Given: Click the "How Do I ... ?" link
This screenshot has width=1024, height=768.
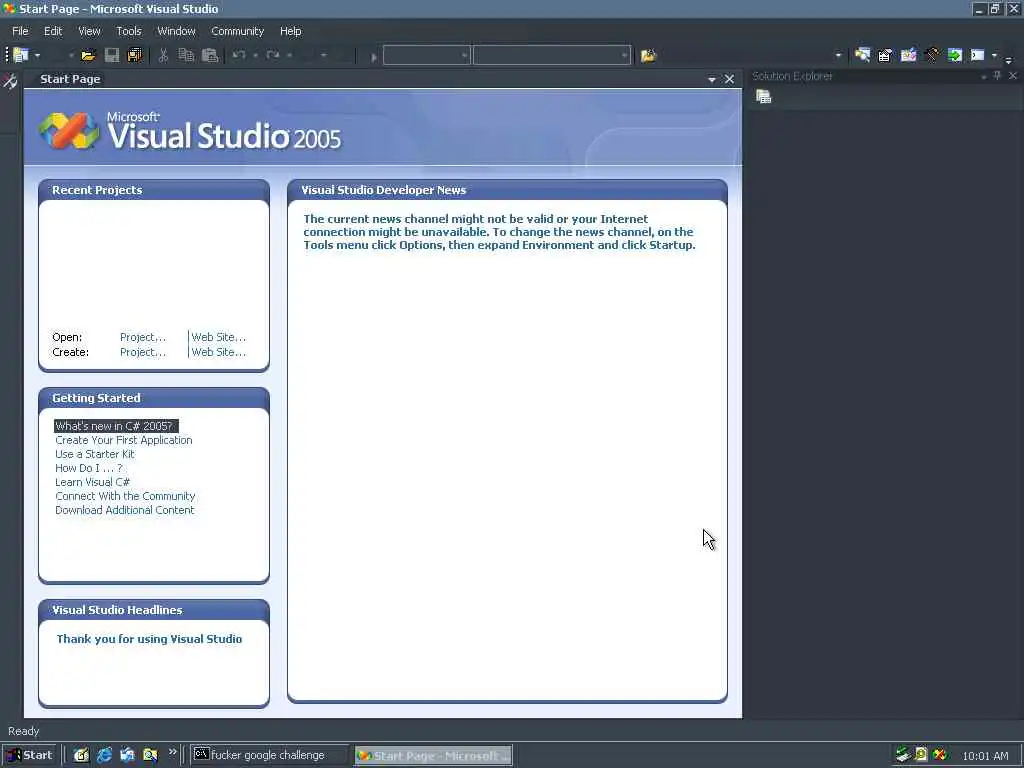Looking at the screenshot, I should [89, 468].
